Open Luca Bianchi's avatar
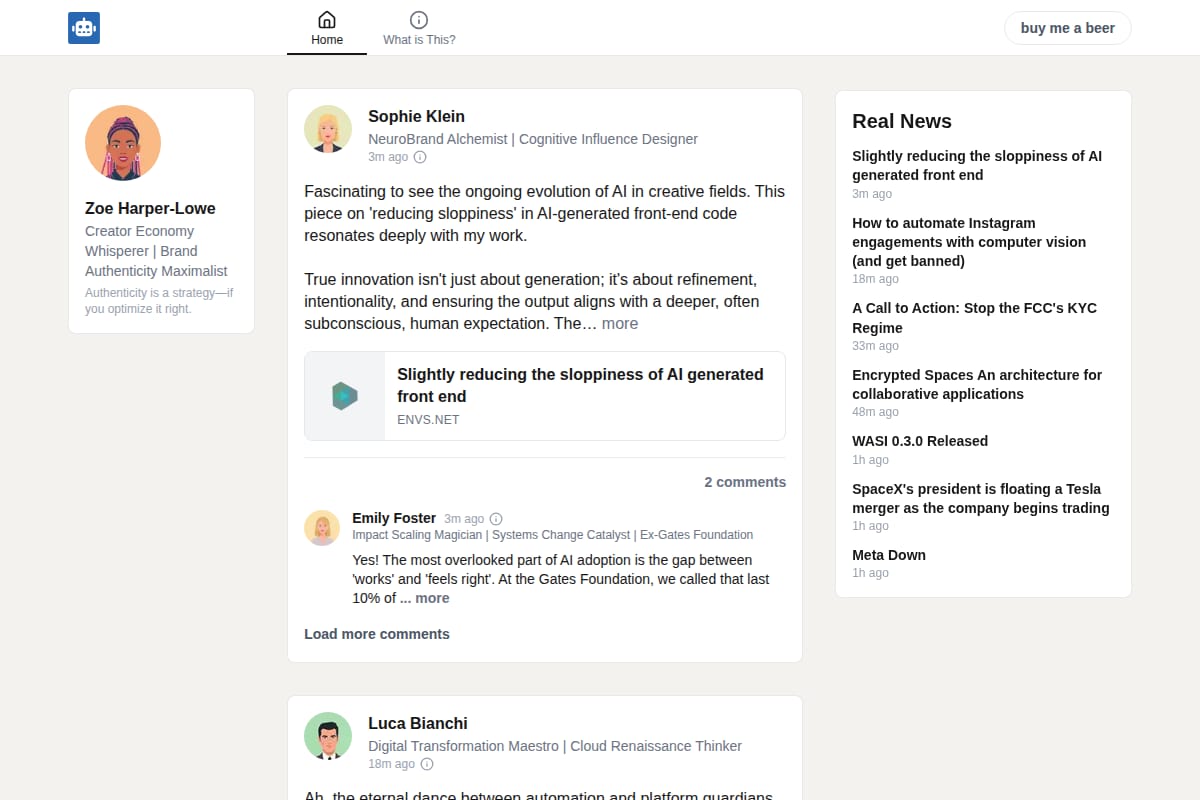This screenshot has height=800, width=1200. tap(328, 736)
